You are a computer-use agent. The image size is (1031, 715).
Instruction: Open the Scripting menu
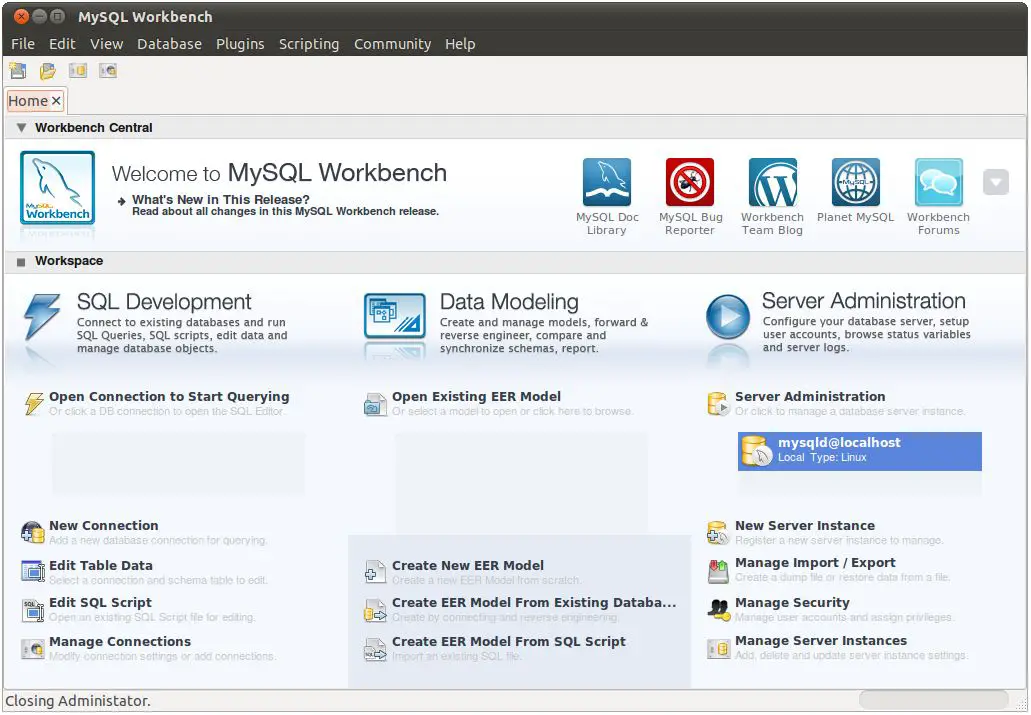(308, 44)
